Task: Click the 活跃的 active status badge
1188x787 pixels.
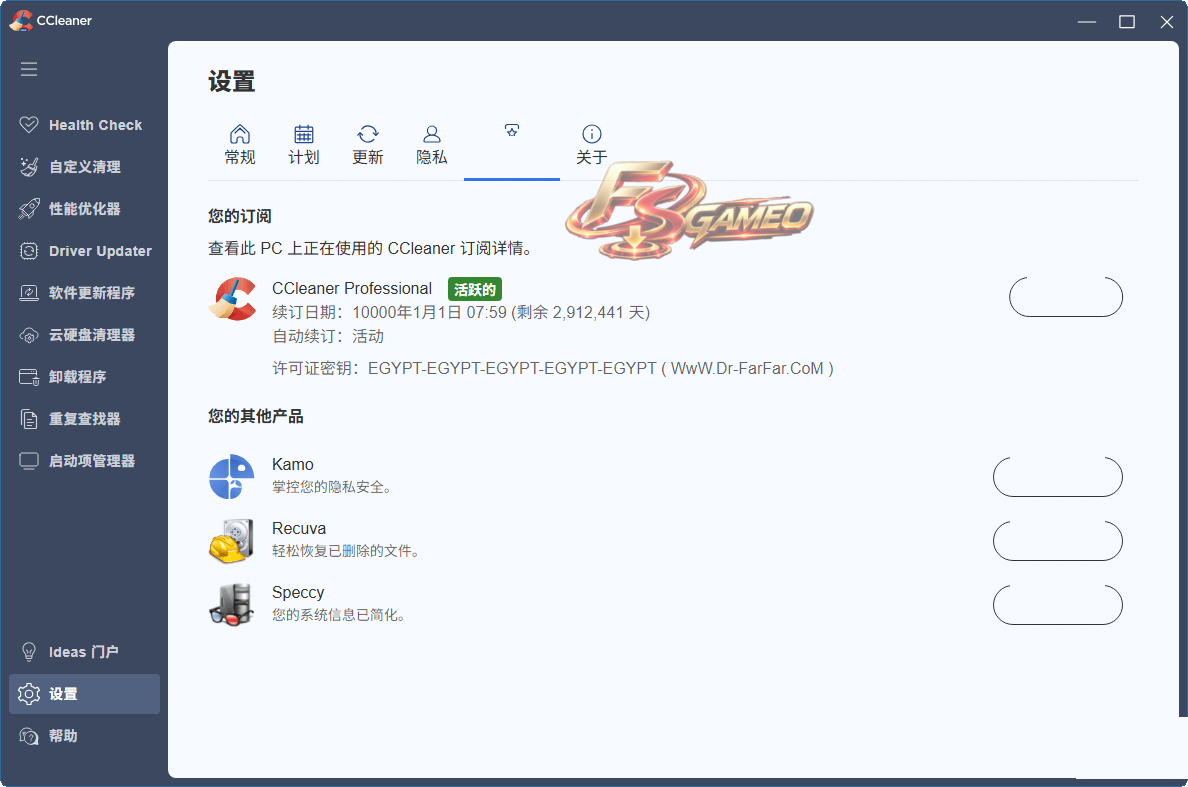Action: tap(475, 289)
